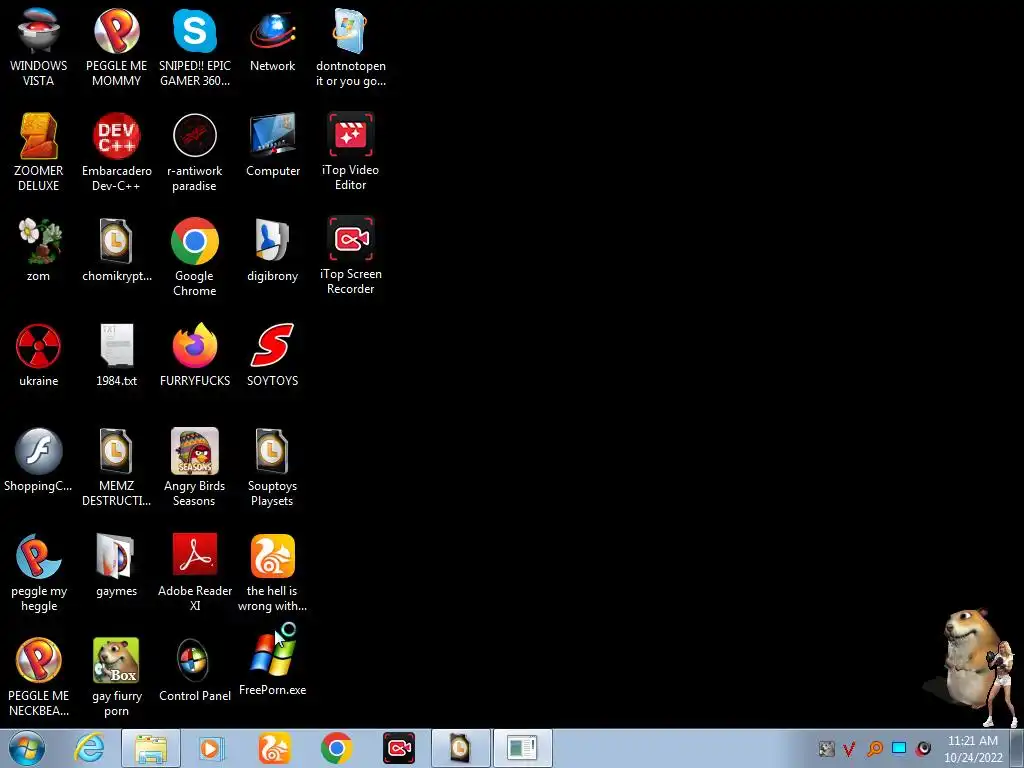
Task: Select the Windows-flag .exe icon under the cursor
Action: pos(272,664)
